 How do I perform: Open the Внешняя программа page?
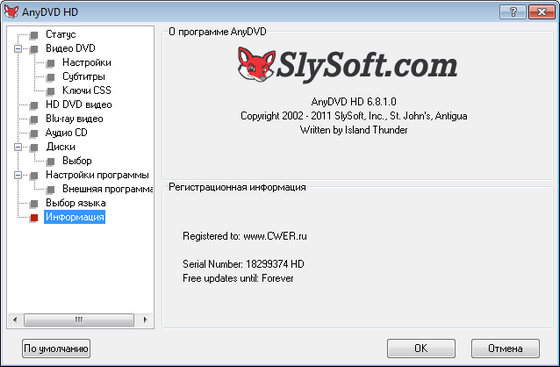click(x=108, y=188)
